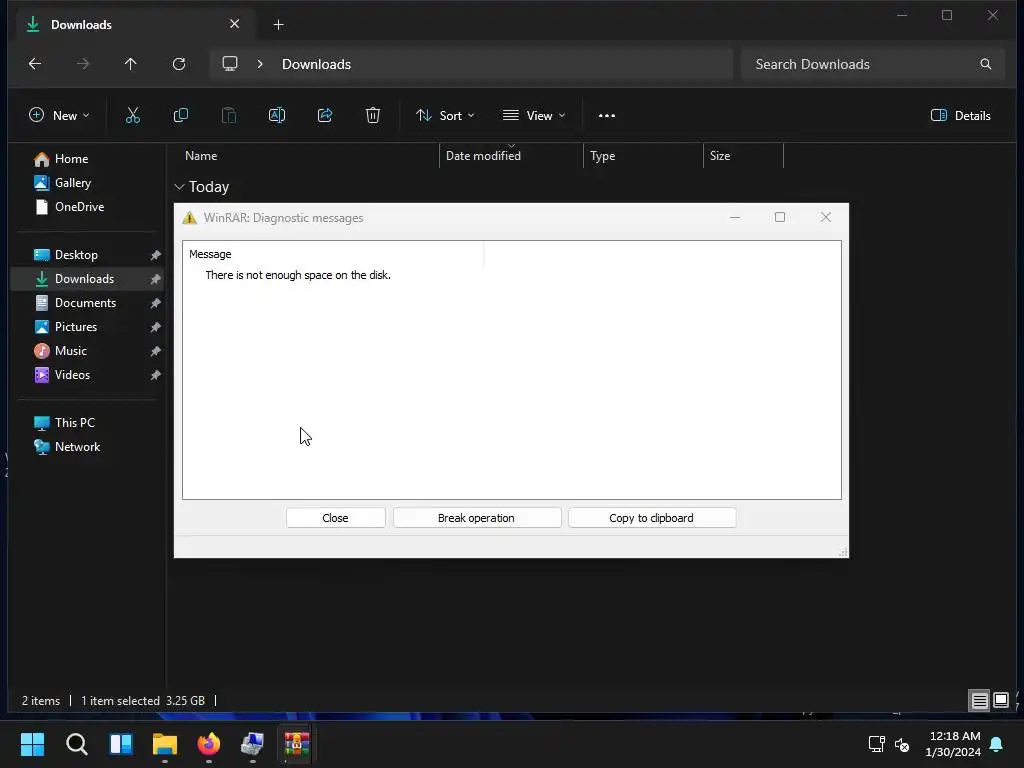1024x768 pixels.
Task: Click the Rename icon in toolbar
Action: (277, 116)
